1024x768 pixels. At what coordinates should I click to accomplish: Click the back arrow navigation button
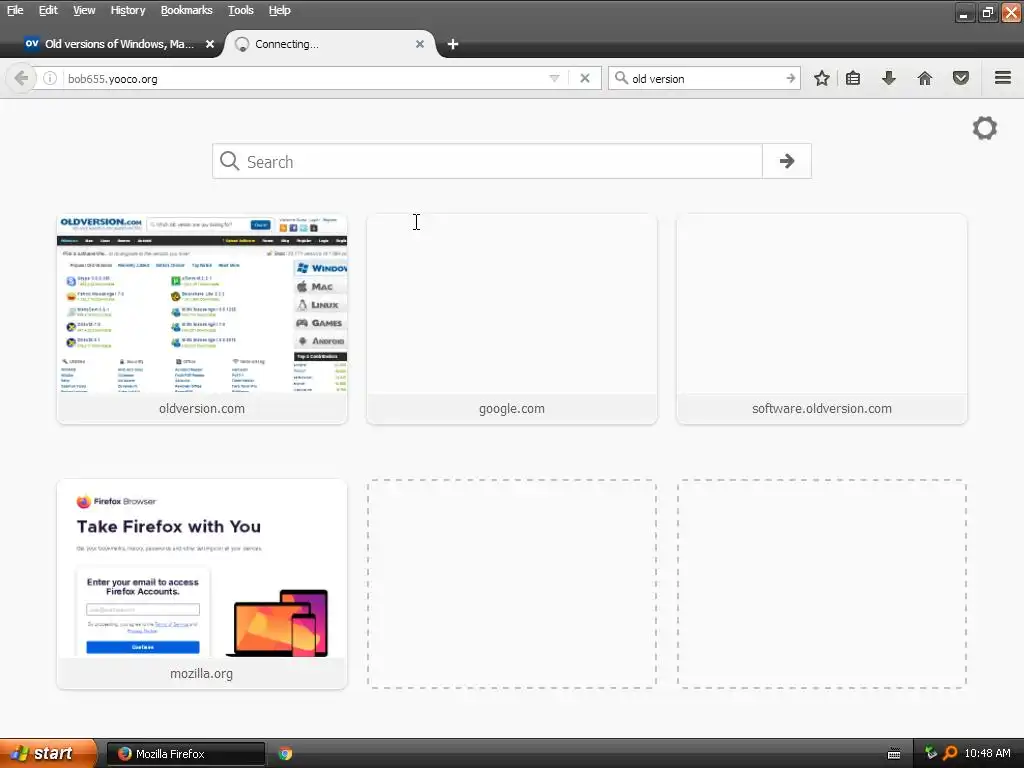coord(21,78)
